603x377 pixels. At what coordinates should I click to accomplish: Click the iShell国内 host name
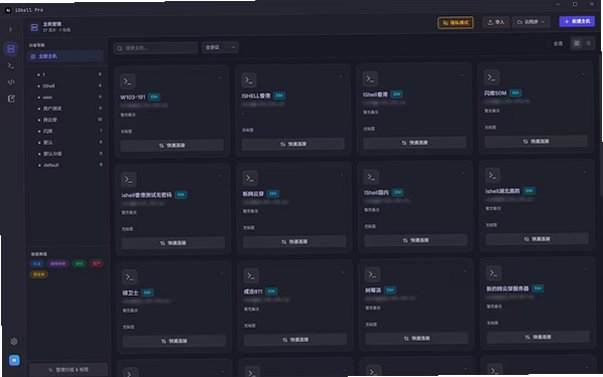(x=376, y=192)
